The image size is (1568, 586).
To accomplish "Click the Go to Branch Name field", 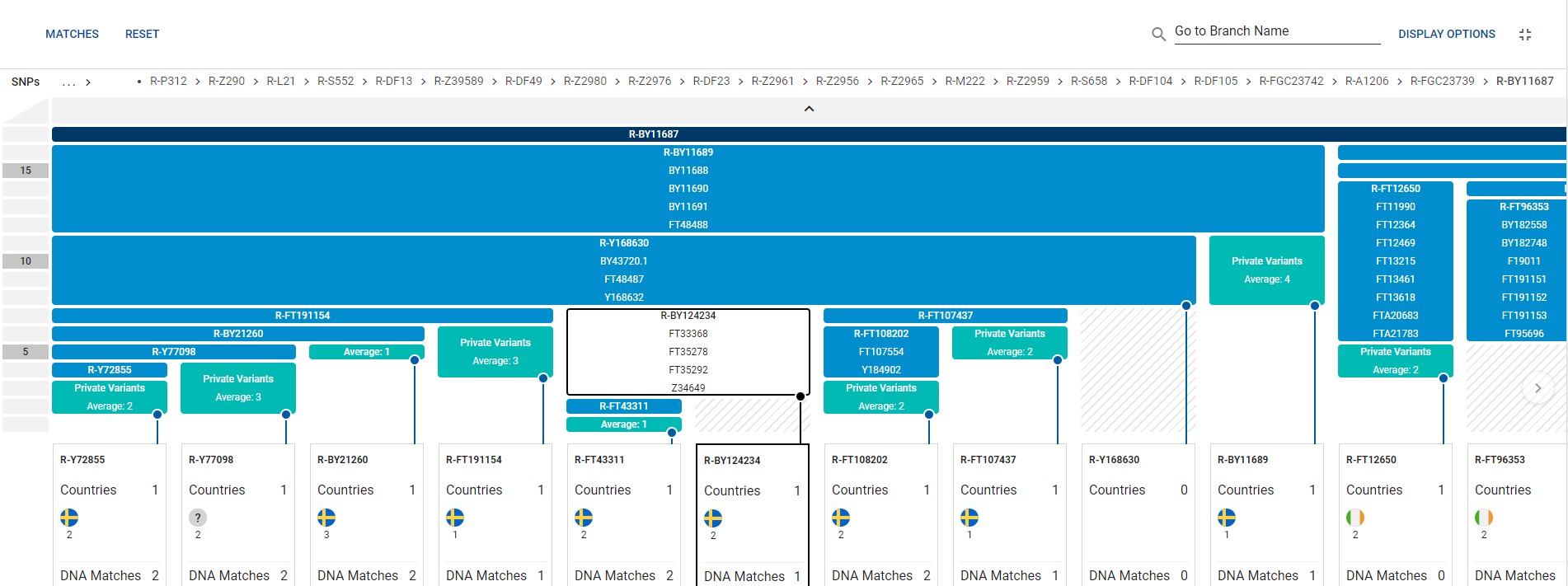I will pos(1277,31).
